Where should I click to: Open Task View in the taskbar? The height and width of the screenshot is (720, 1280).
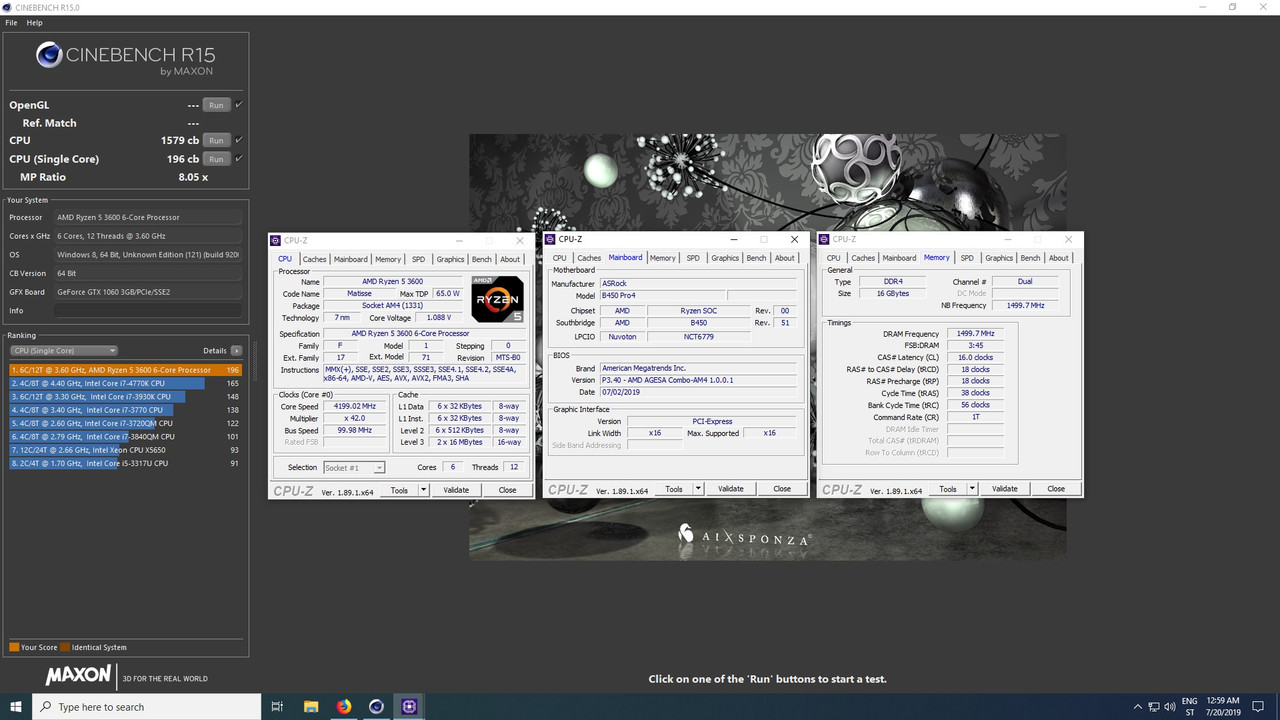pos(277,706)
